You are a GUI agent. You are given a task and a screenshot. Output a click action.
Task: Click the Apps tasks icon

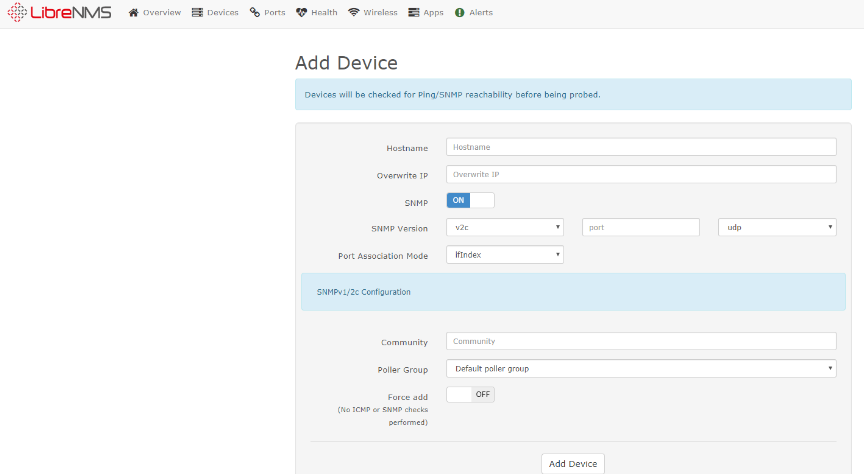coord(414,13)
